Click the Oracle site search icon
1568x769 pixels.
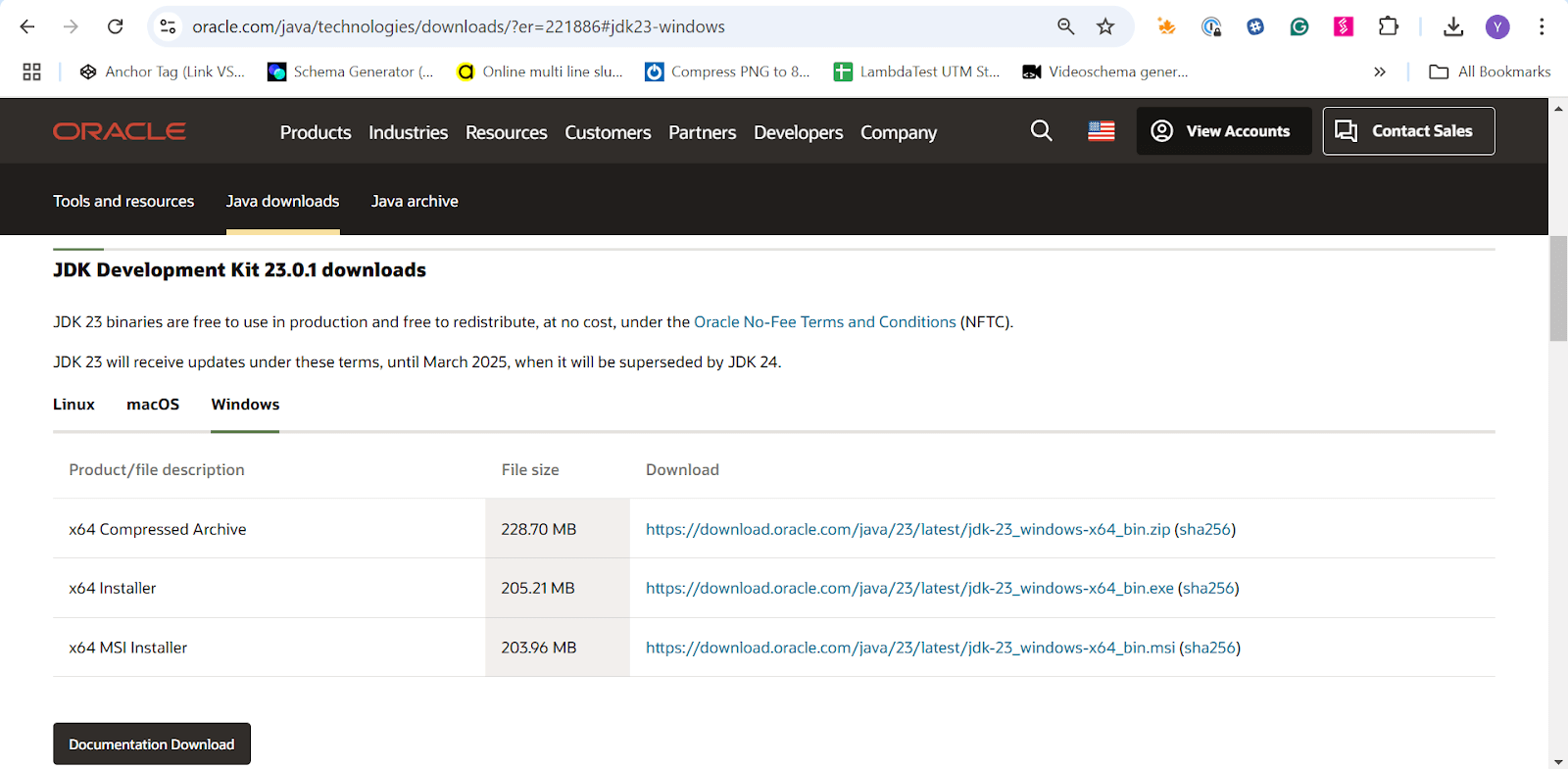point(1042,130)
